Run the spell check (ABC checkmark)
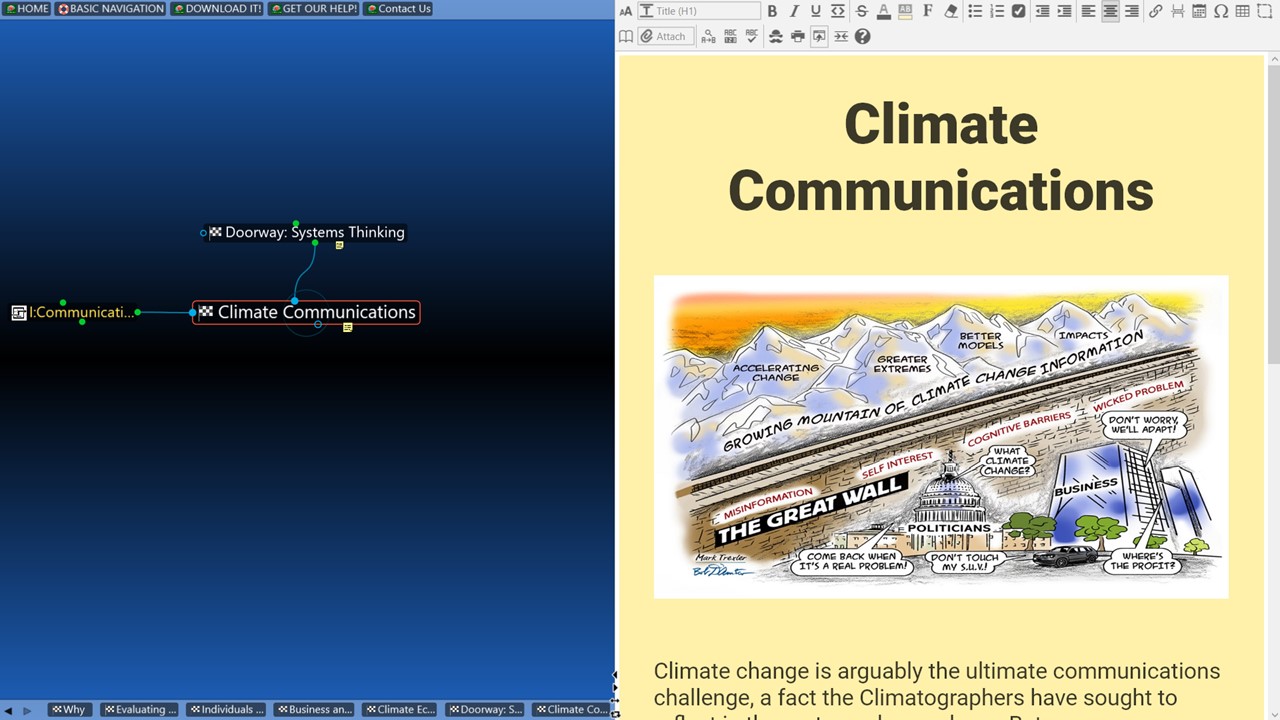The width and height of the screenshot is (1280, 720). (x=752, y=36)
